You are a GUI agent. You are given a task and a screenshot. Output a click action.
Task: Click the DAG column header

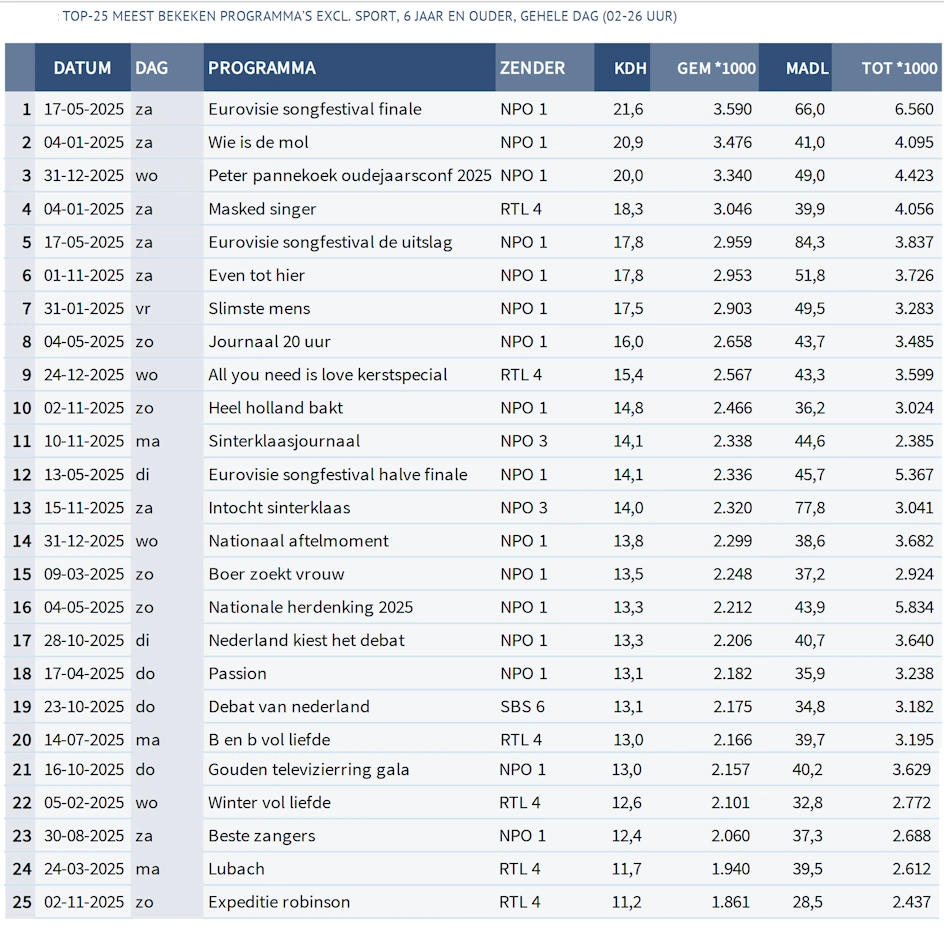(x=152, y=68)
